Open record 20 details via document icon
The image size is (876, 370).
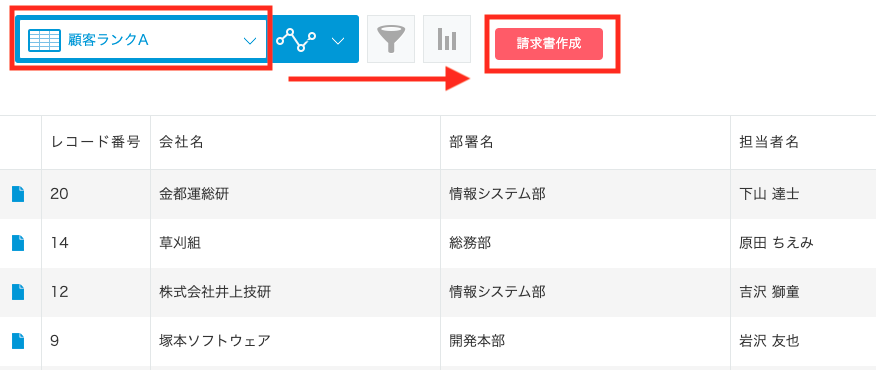tap(18, 195)
